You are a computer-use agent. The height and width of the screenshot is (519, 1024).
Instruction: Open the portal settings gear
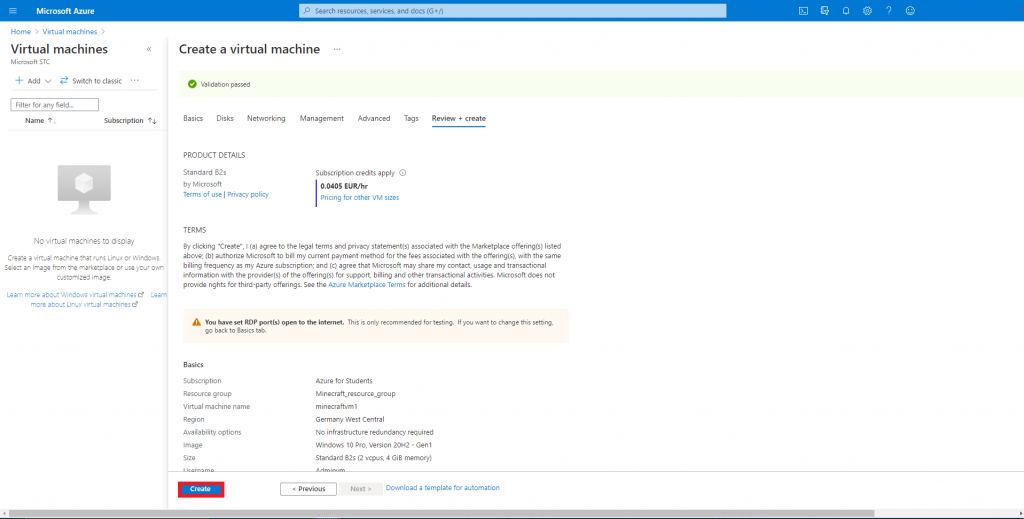click(x=867, y=11)
